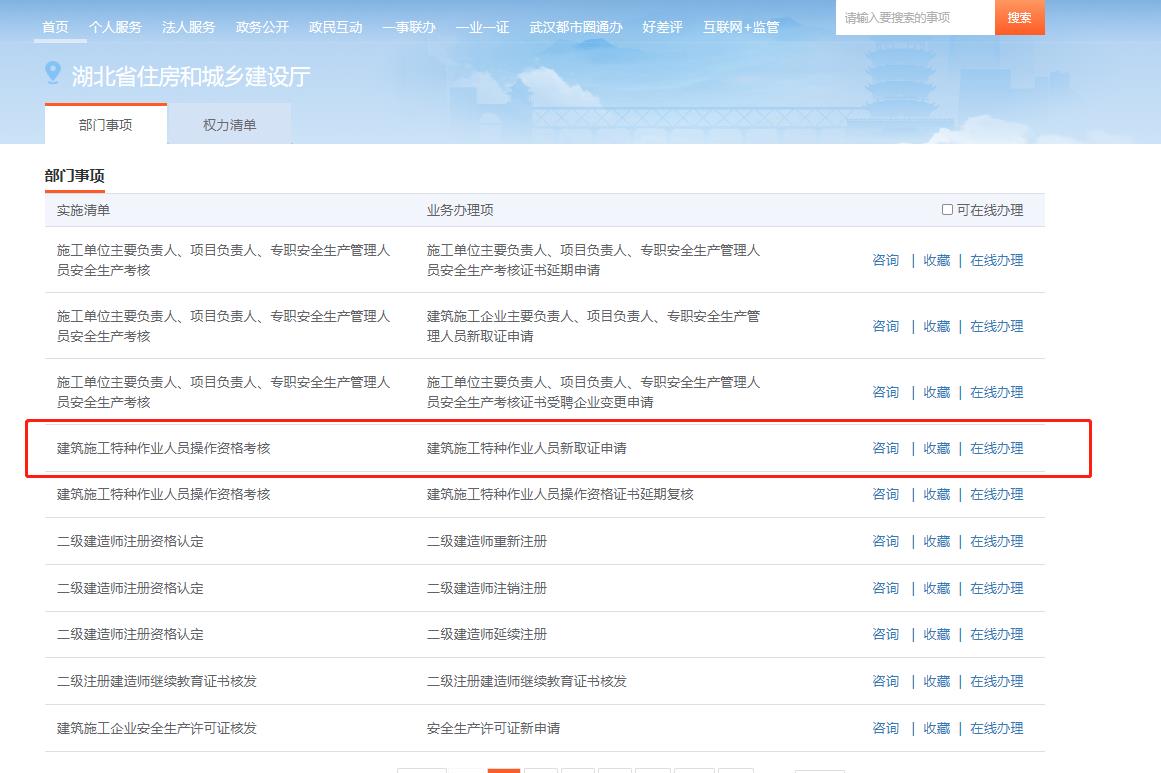Click 在线办理 for 操作资格证书延期复核
This screenshot has height=773, width=1161.
(x=997, y=495)
